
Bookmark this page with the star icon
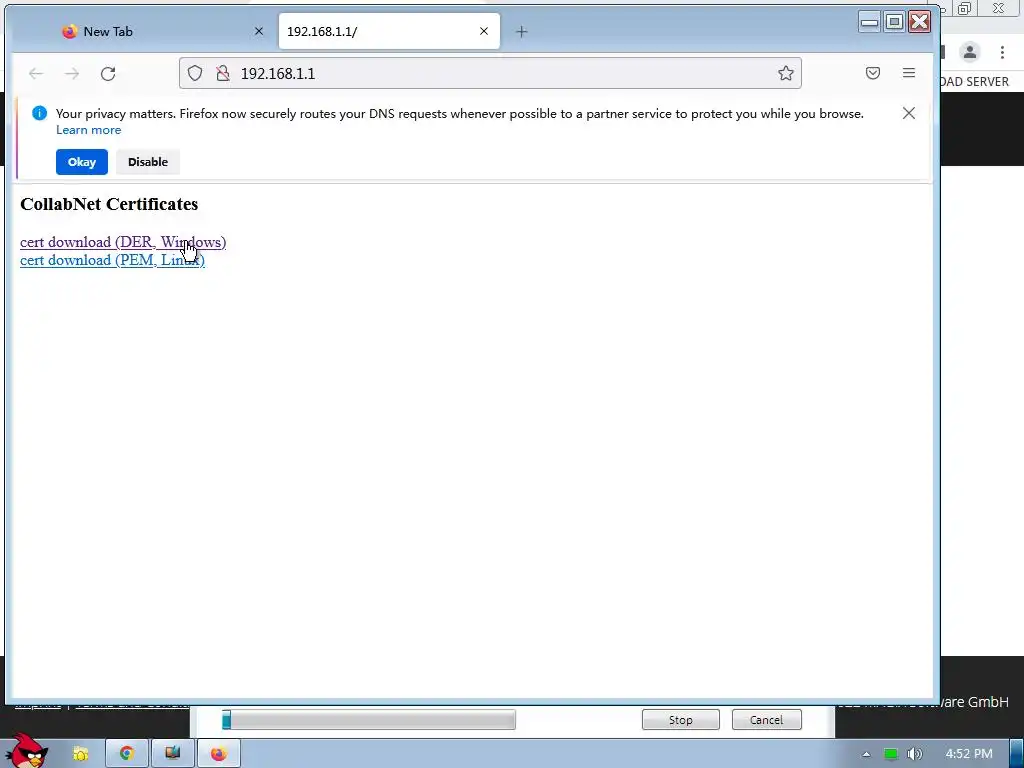[x=786, y=73]
